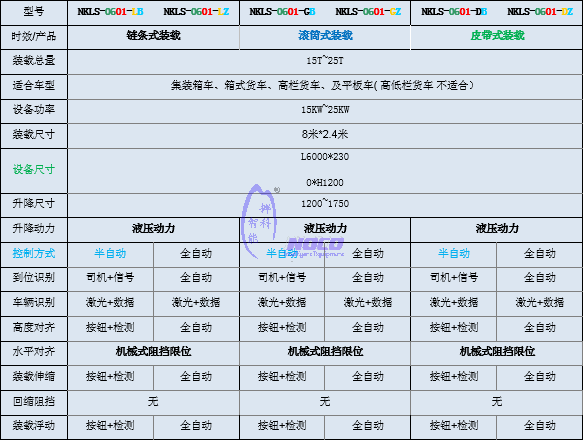This screenshot has width=584, height=441.
Task: Select model NKLS-0601-DZ
Action: pos(540,12)
